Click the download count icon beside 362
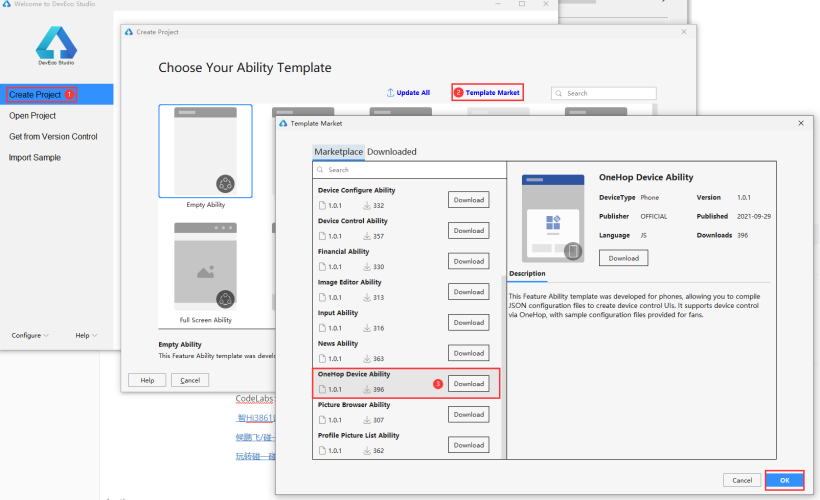Screen dimensions: 820x500 pos(367,450)
